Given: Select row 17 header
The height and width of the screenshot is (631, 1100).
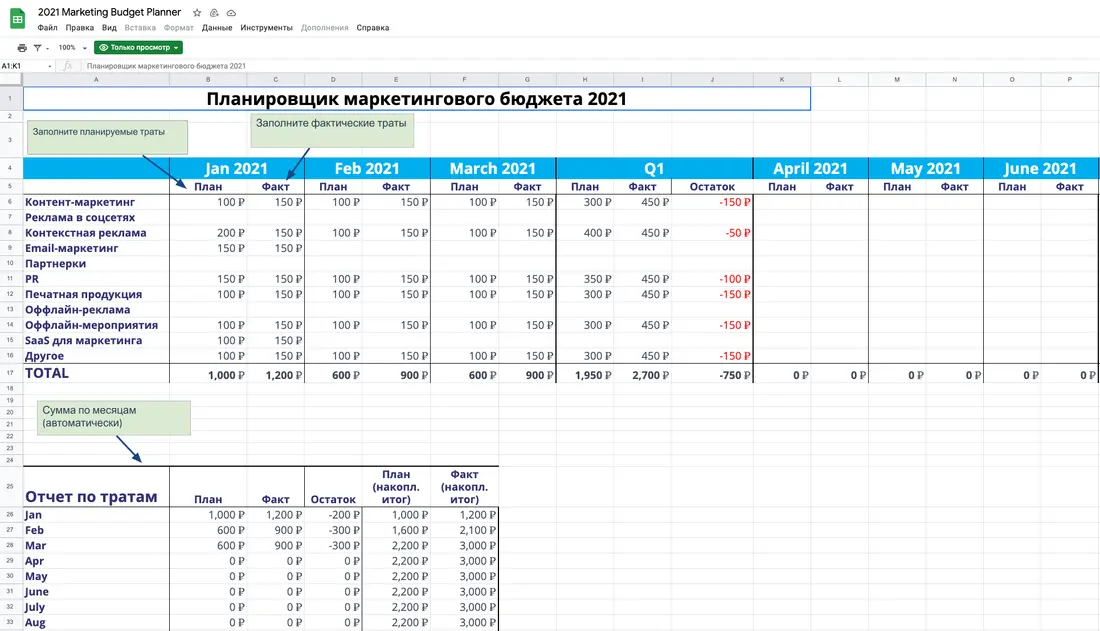Looking at the screenshot, I should tap(11, 373).
